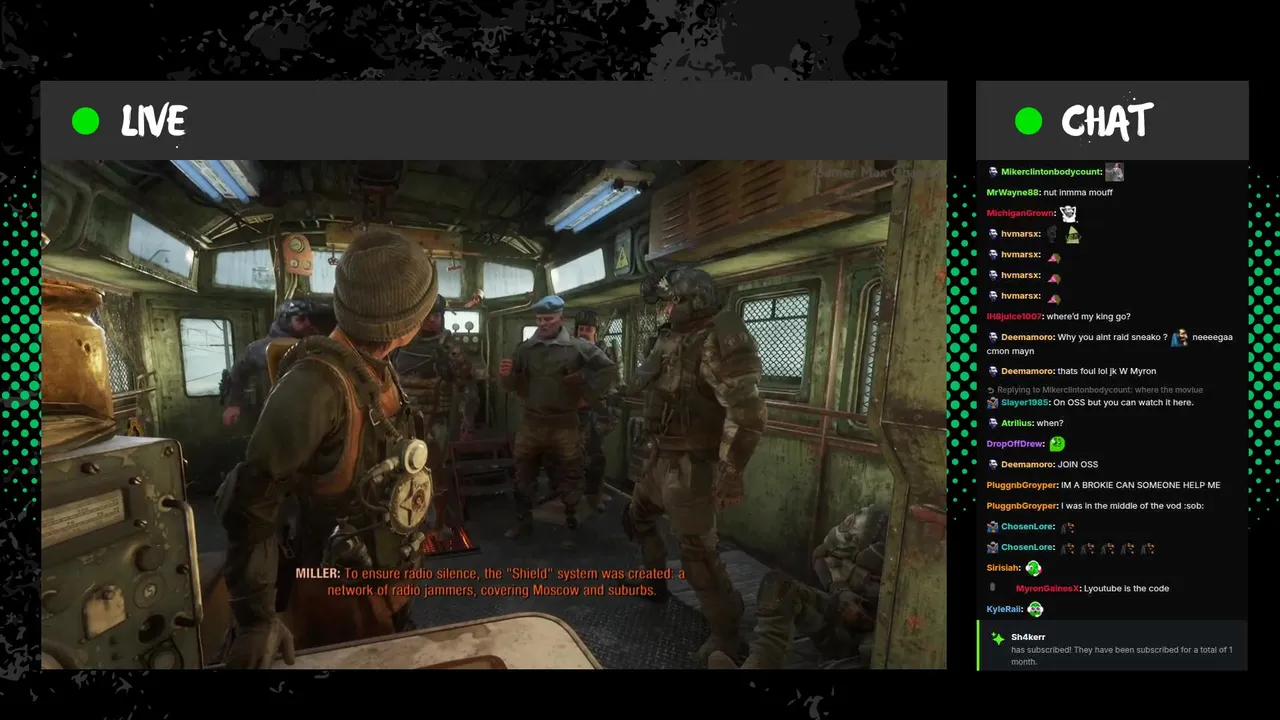Click the Slayer1985 username
Image resolution: width=1280 pixels, height=720 pixels.
point(1025,403)
